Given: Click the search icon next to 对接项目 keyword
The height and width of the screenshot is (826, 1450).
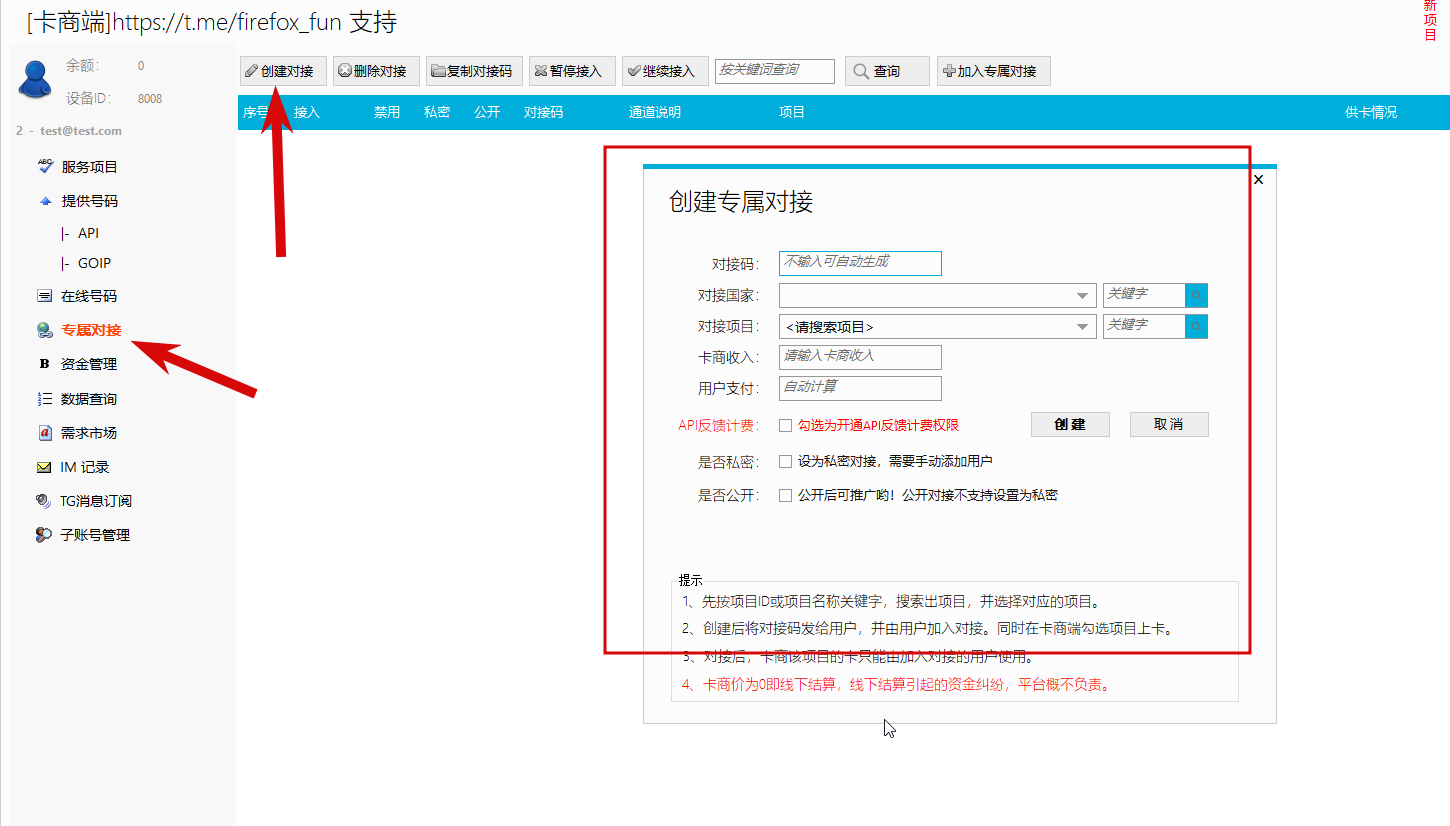Looking at the screenshot, I should (1196, 326).
